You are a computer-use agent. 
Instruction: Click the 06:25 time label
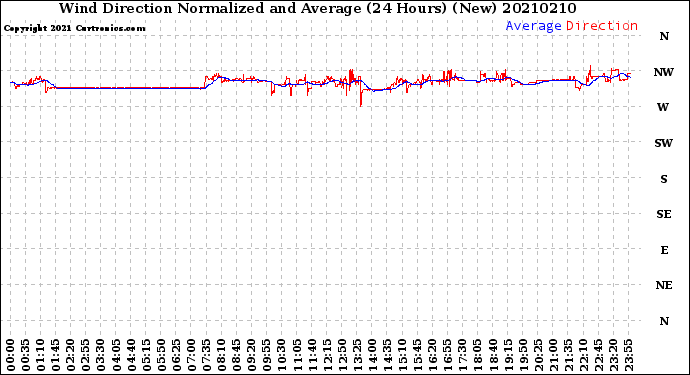(176, 355)
